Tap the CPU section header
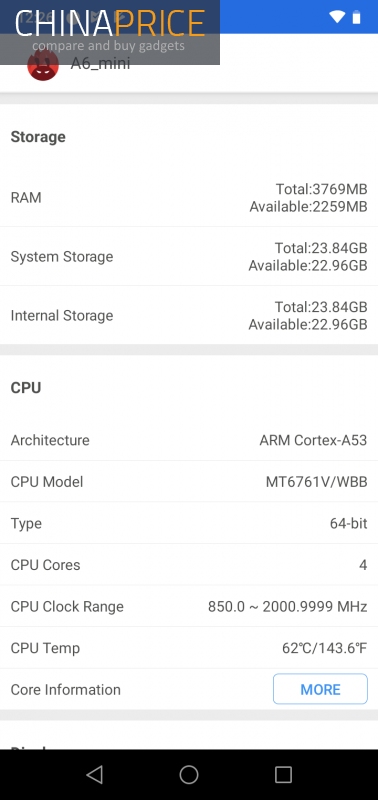This screenshot has width=378, height=800. pos(26,388)
